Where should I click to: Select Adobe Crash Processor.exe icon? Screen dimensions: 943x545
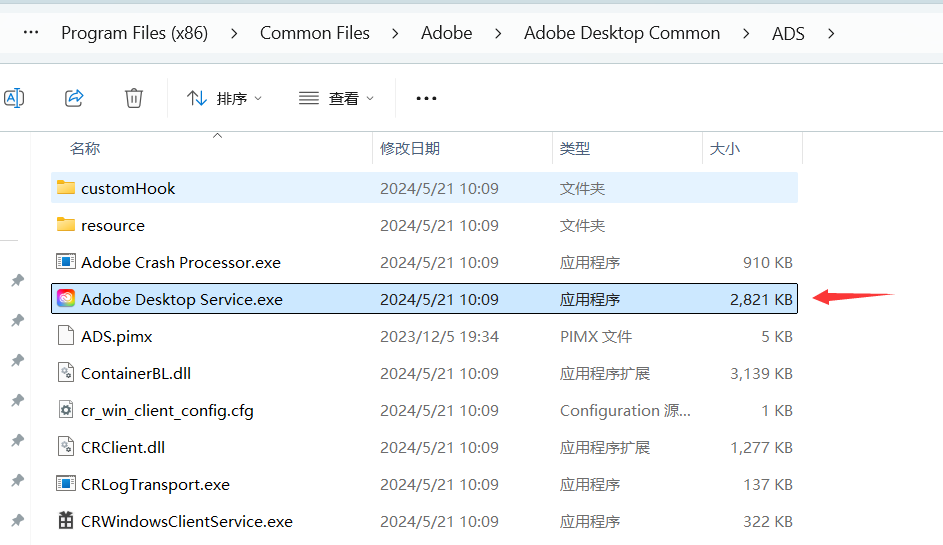pos(66,262)
